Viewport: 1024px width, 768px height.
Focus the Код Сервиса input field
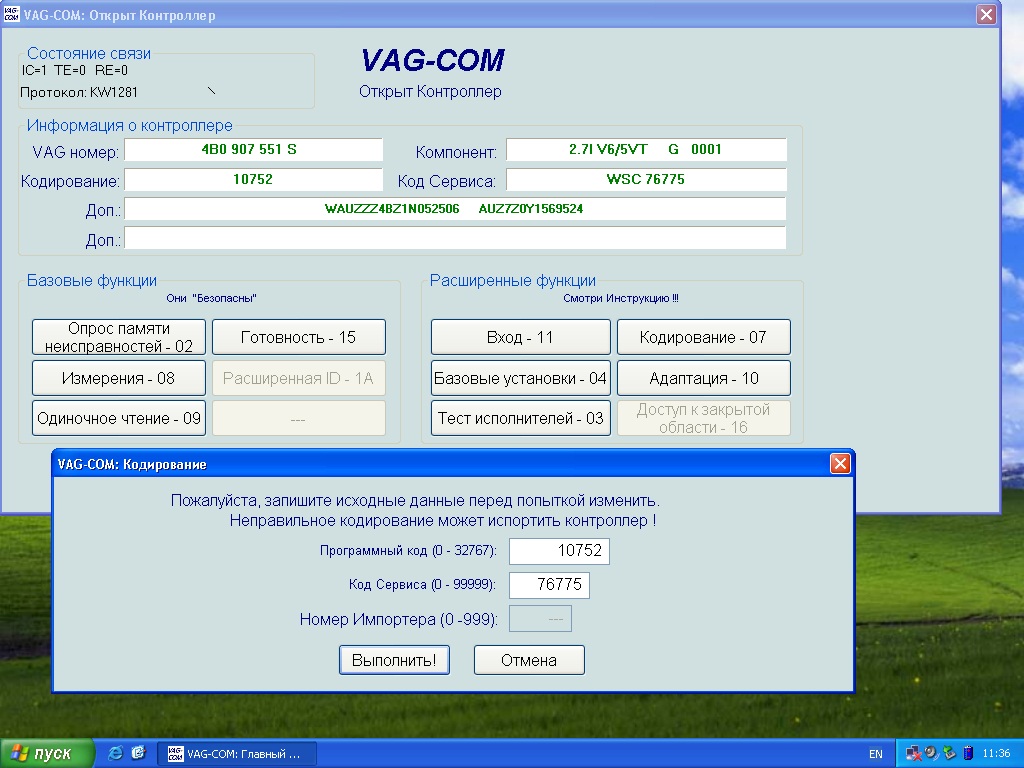click(549, 585)
